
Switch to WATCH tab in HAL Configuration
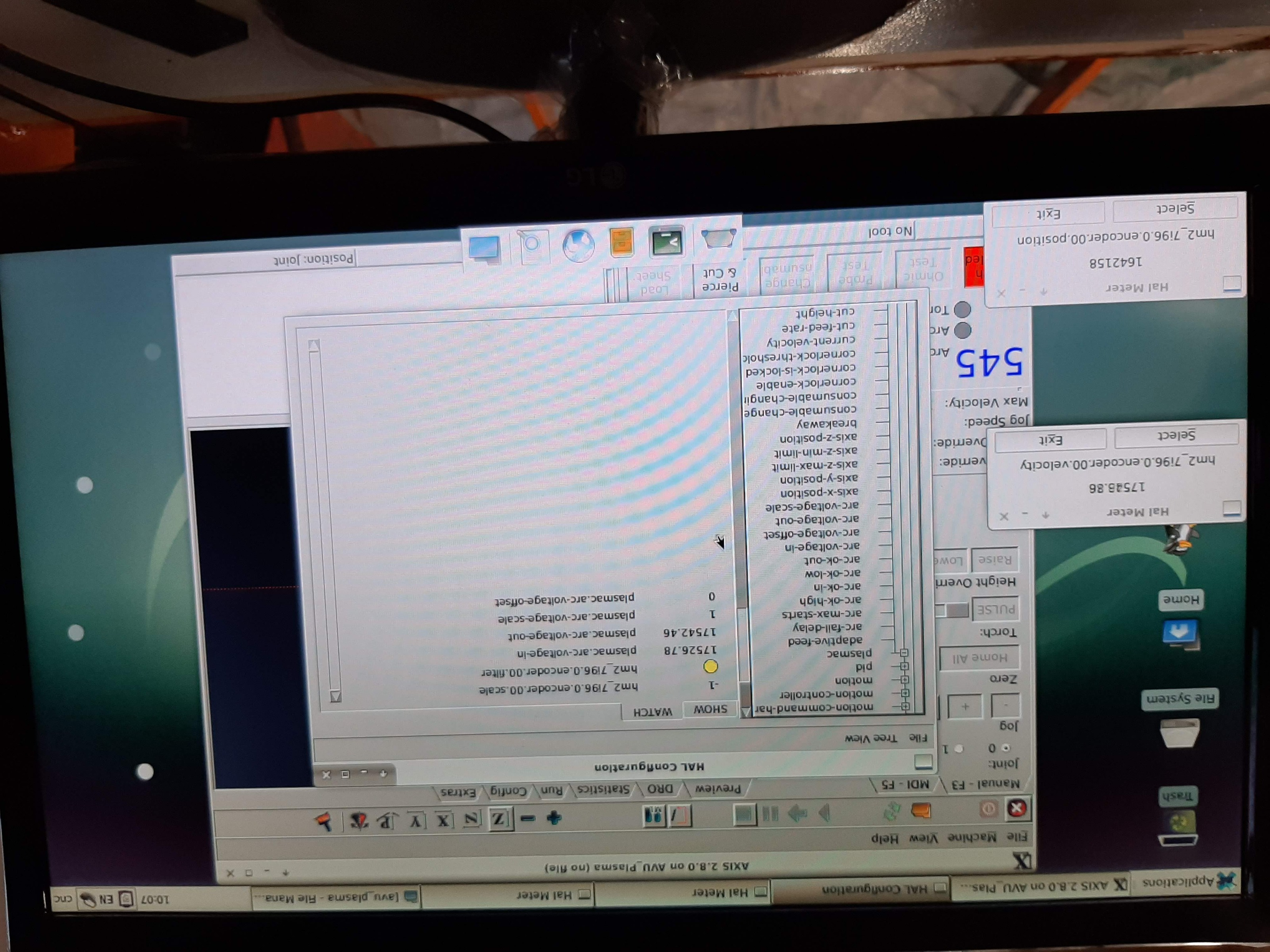653,712
